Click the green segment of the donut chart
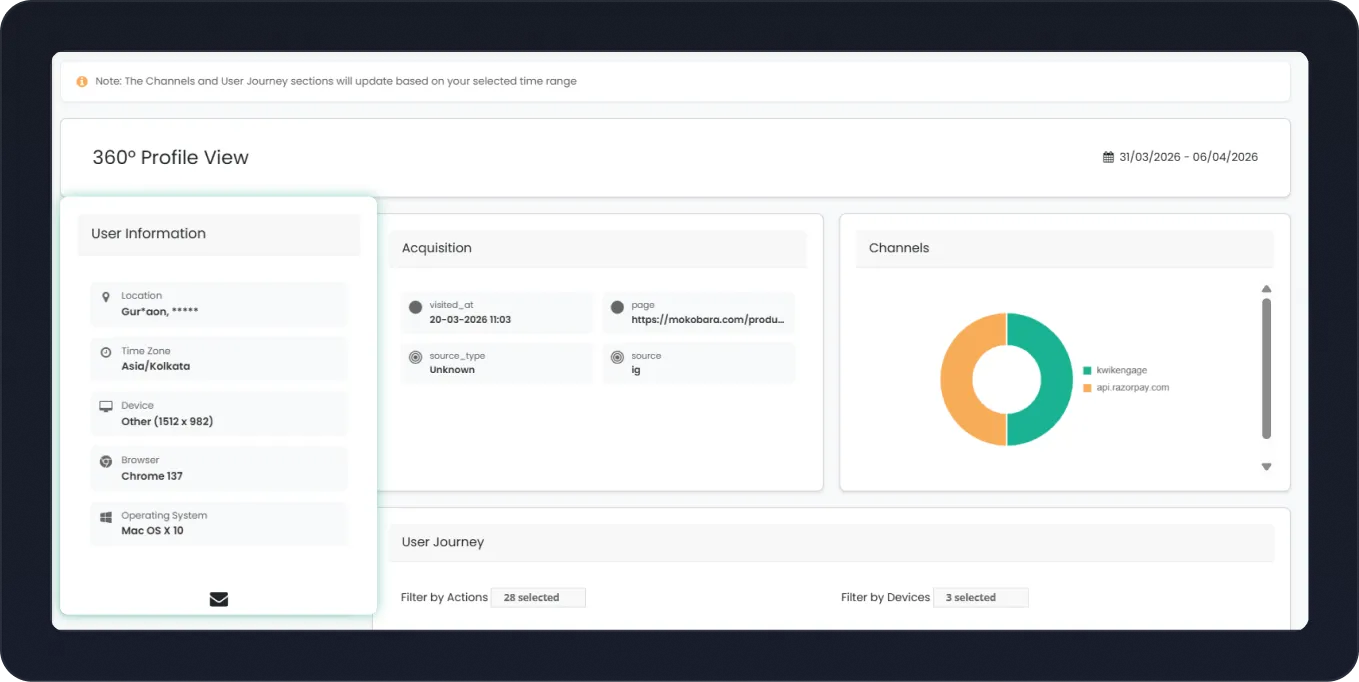 1057,380
